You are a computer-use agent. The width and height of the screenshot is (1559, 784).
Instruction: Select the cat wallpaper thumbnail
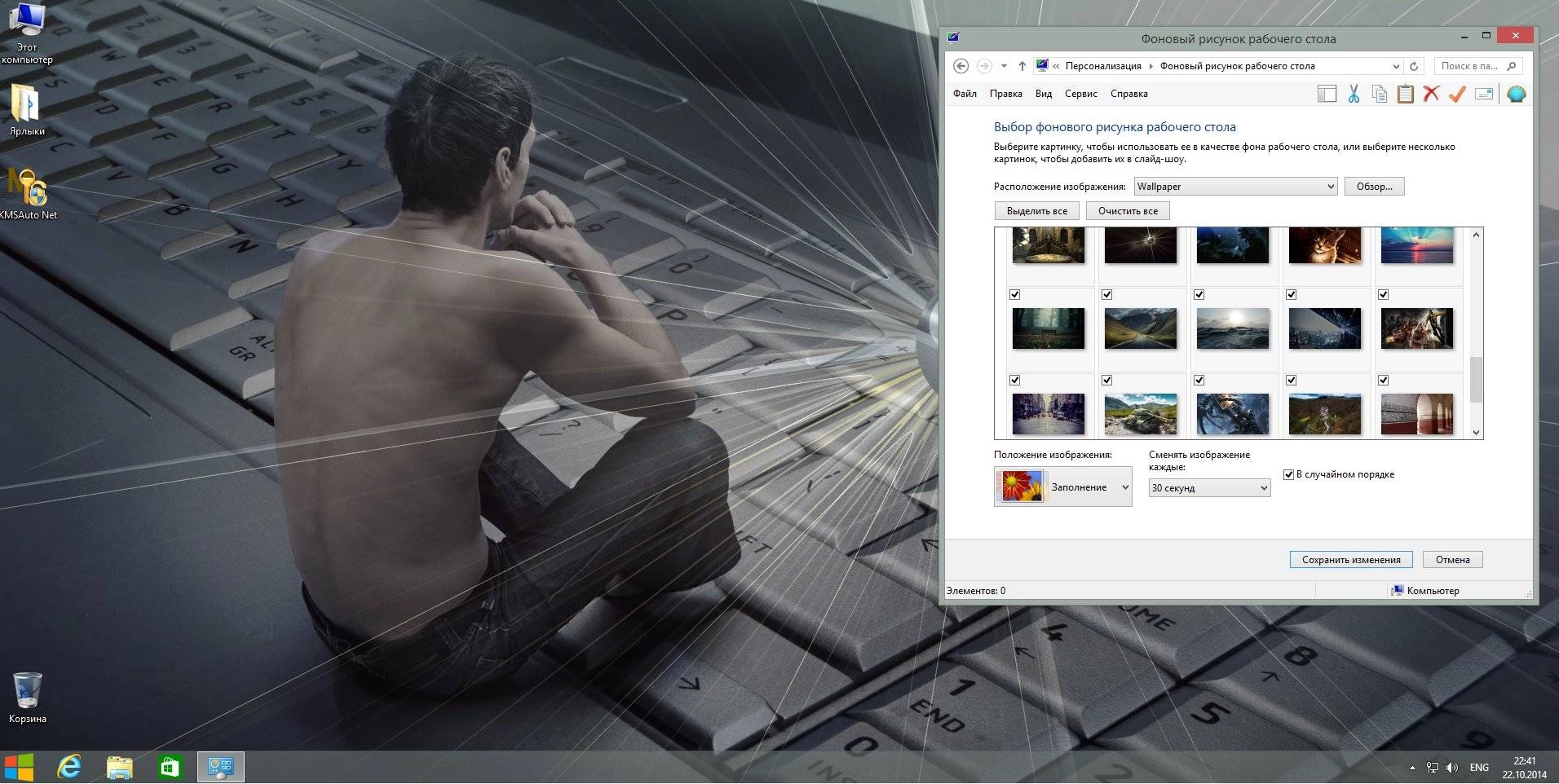pyautogui.click(x=1324, y=245)
